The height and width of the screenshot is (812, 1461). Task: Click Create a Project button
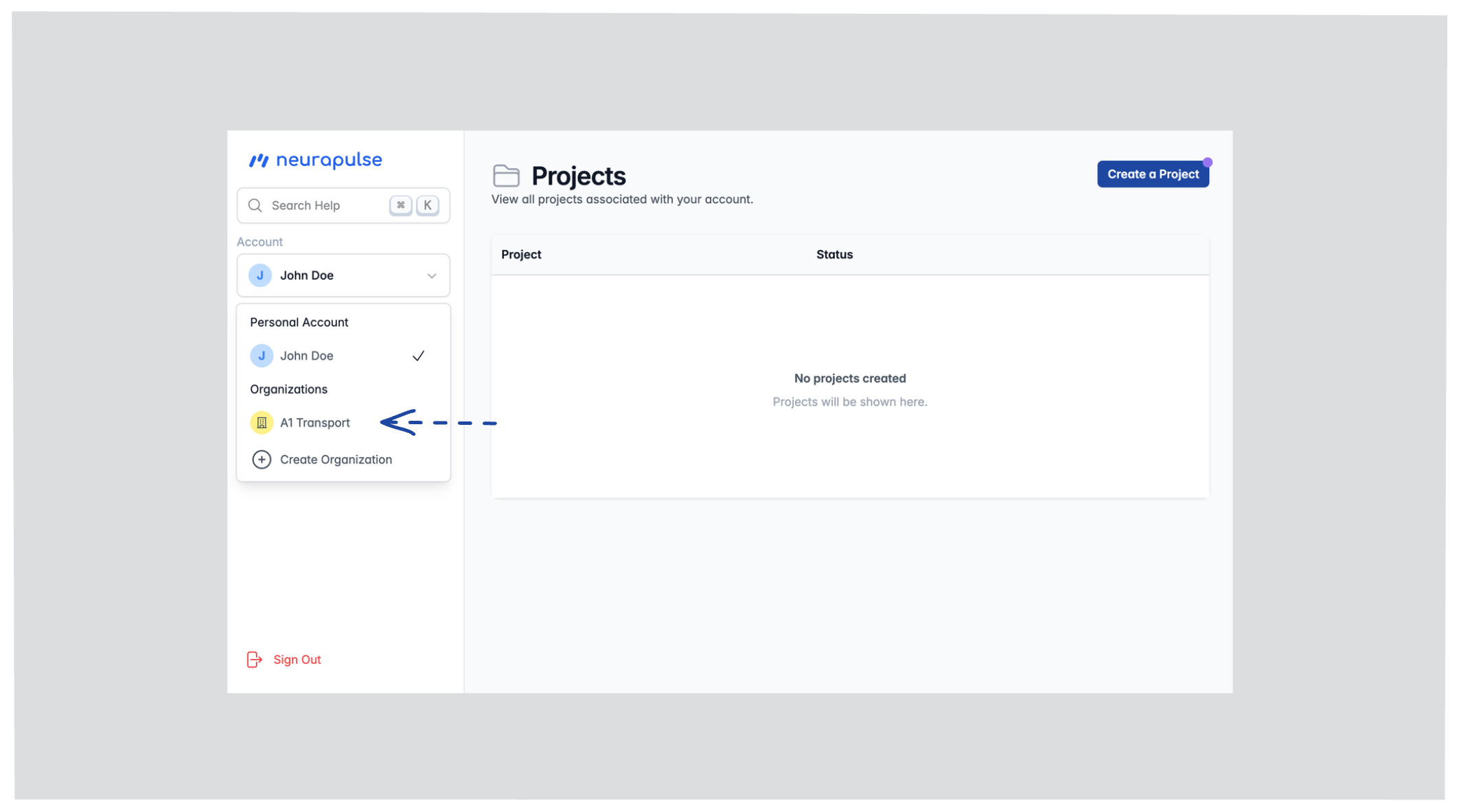coord(1153,174)
